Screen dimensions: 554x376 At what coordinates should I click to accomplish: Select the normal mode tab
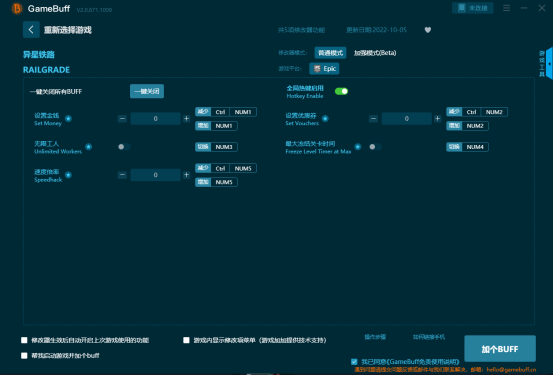click(330, 53)
